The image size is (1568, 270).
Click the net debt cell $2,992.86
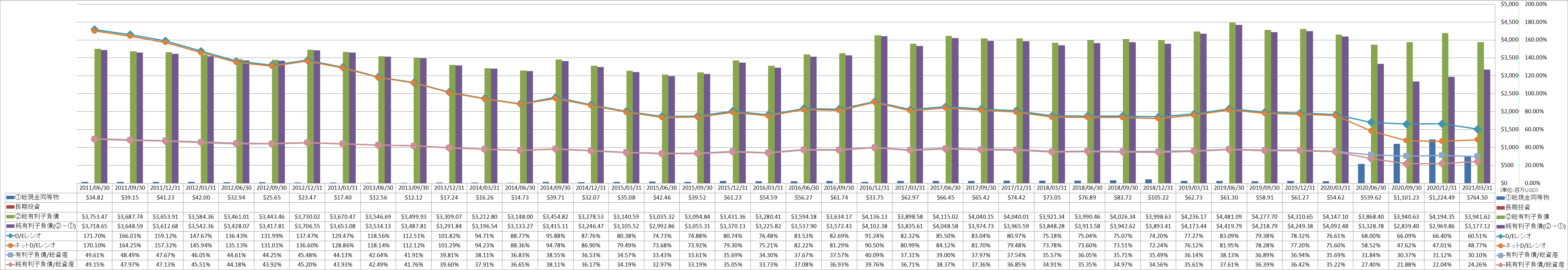(x=662, y=226)
